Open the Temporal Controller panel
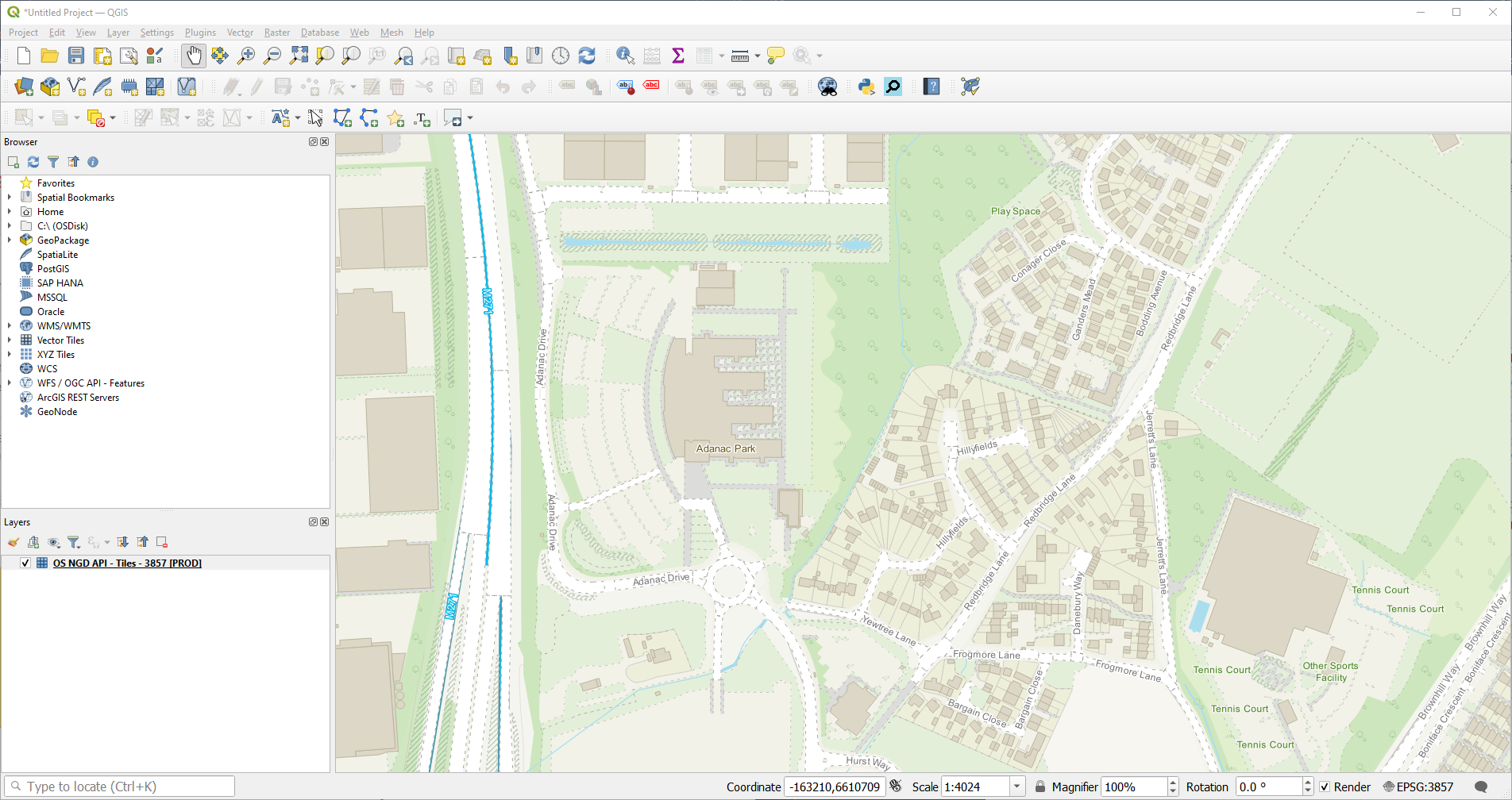This screenshot has width=1512, height=800. pos(561,56)
